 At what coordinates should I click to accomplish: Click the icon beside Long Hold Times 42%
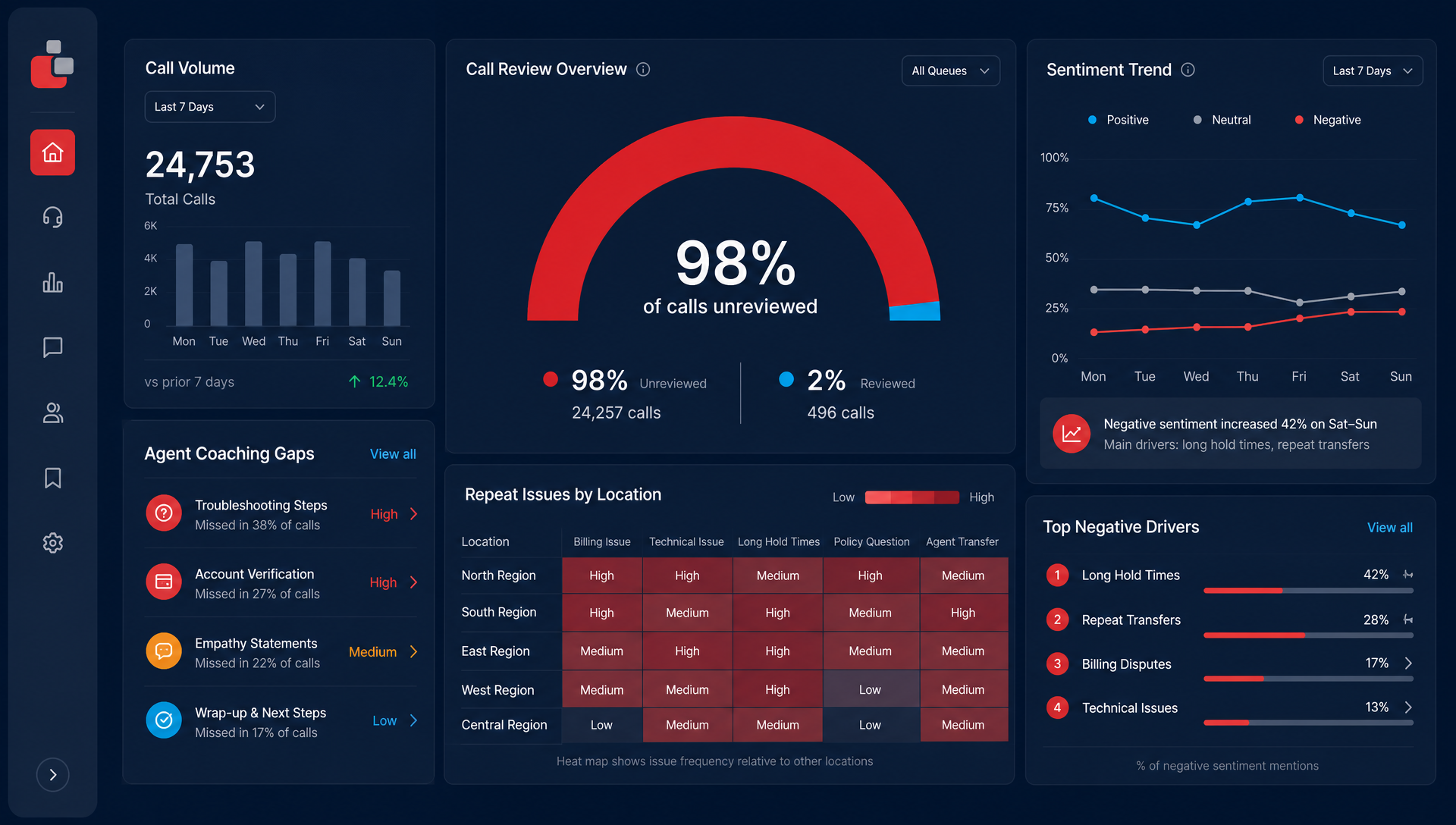click(x=1407, y=575)
